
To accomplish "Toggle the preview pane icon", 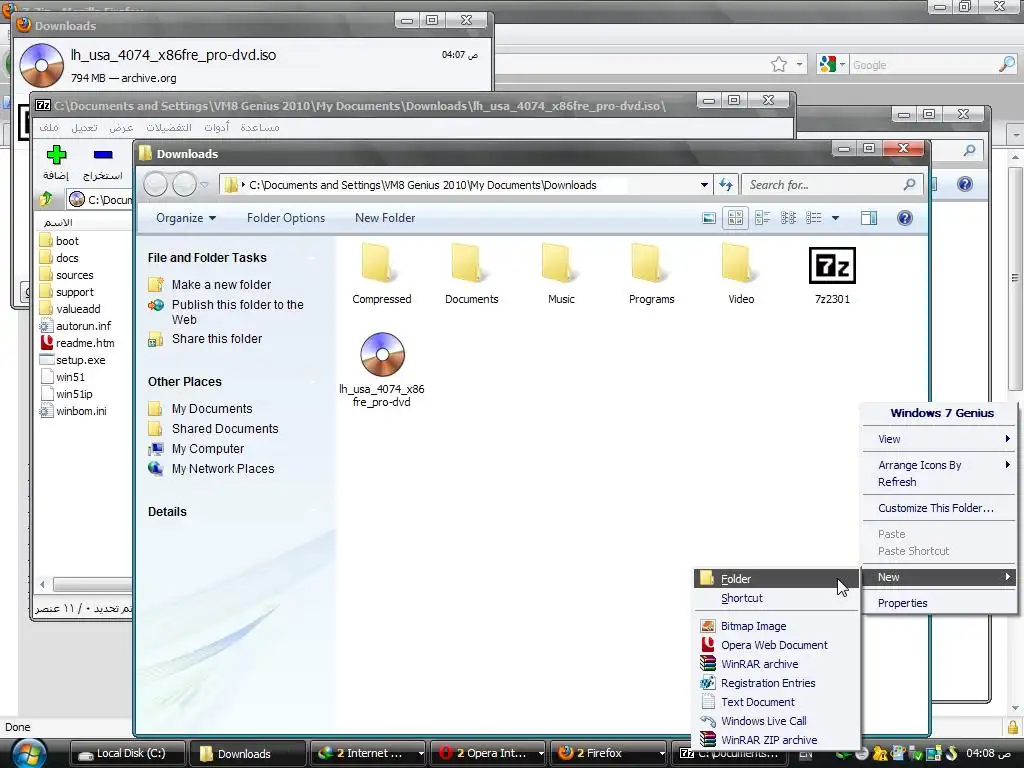I will (869, 218).
